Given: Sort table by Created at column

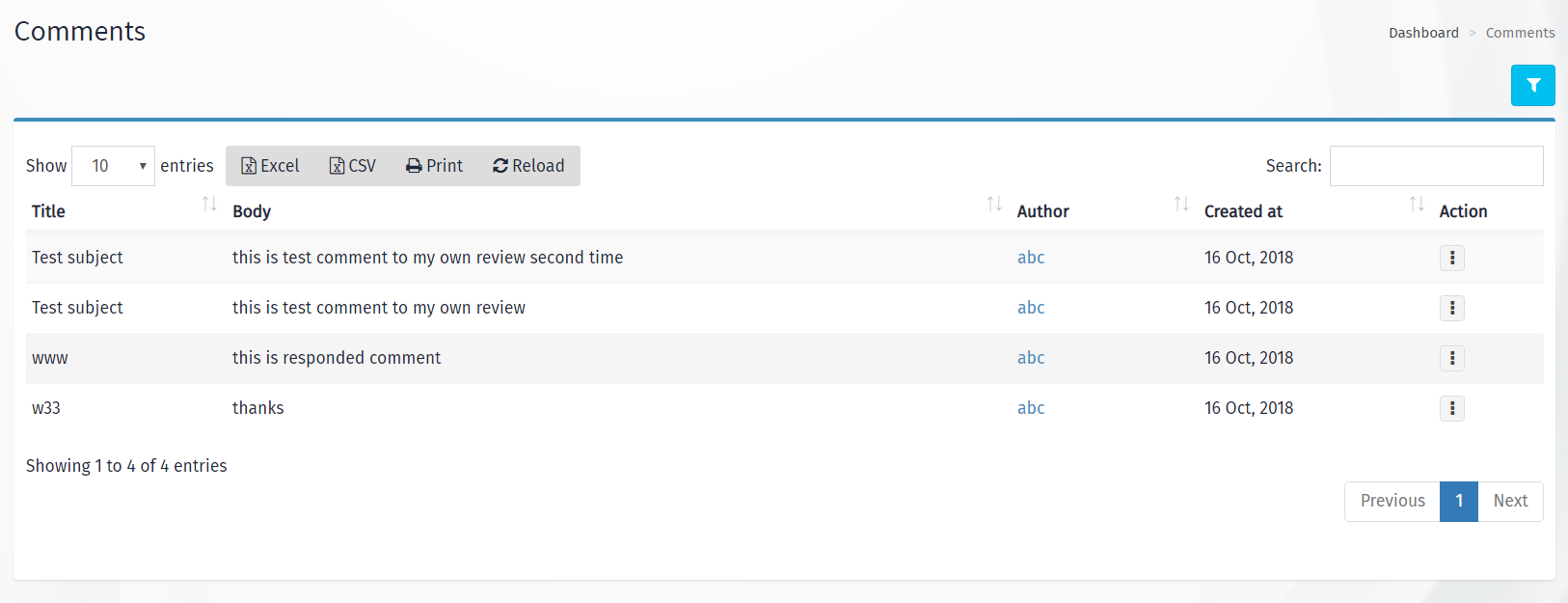Looking at the screenshot, I should click(x=1315, y=211).
